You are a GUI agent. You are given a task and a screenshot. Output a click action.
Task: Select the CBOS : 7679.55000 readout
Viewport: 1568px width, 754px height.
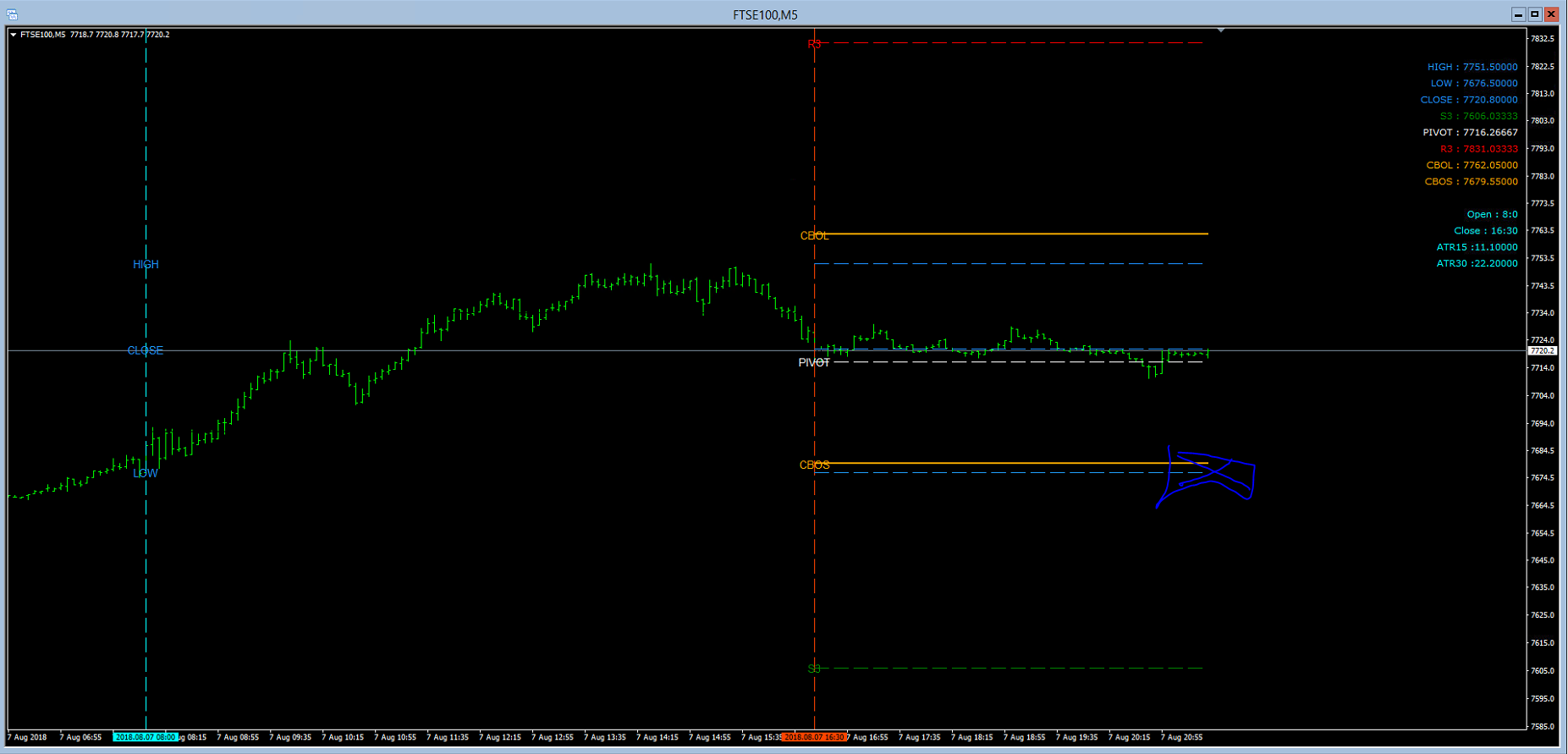[x=1471, y=181]
